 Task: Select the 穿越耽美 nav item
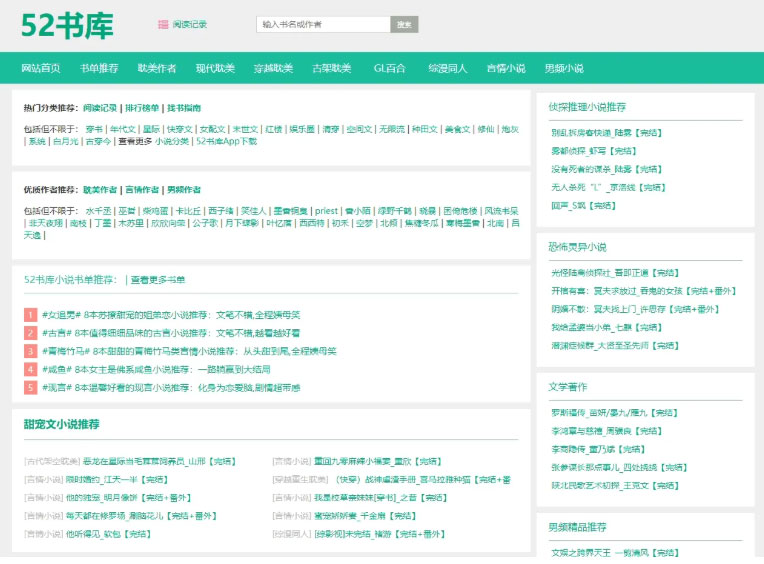coord(273,68)
